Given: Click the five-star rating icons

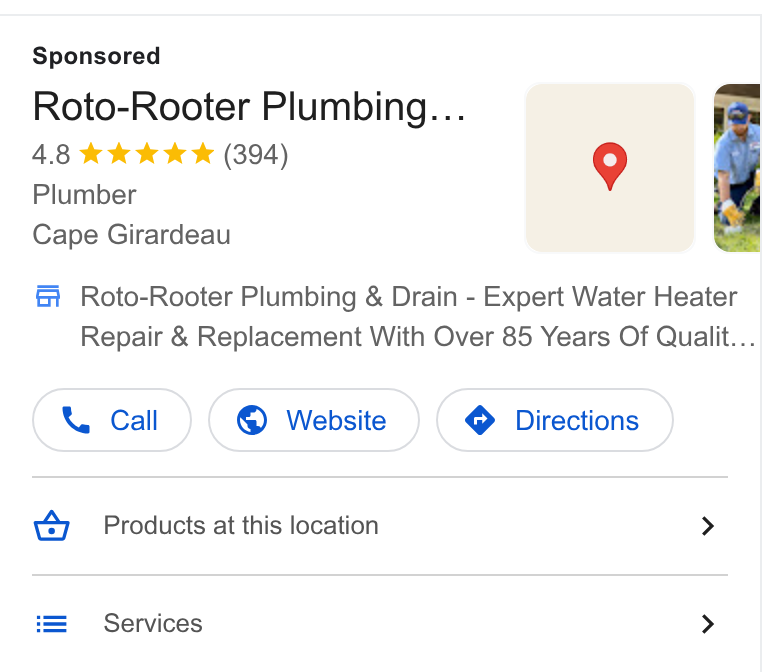Looking at the screenshot, I should click(x=146, y=154).
